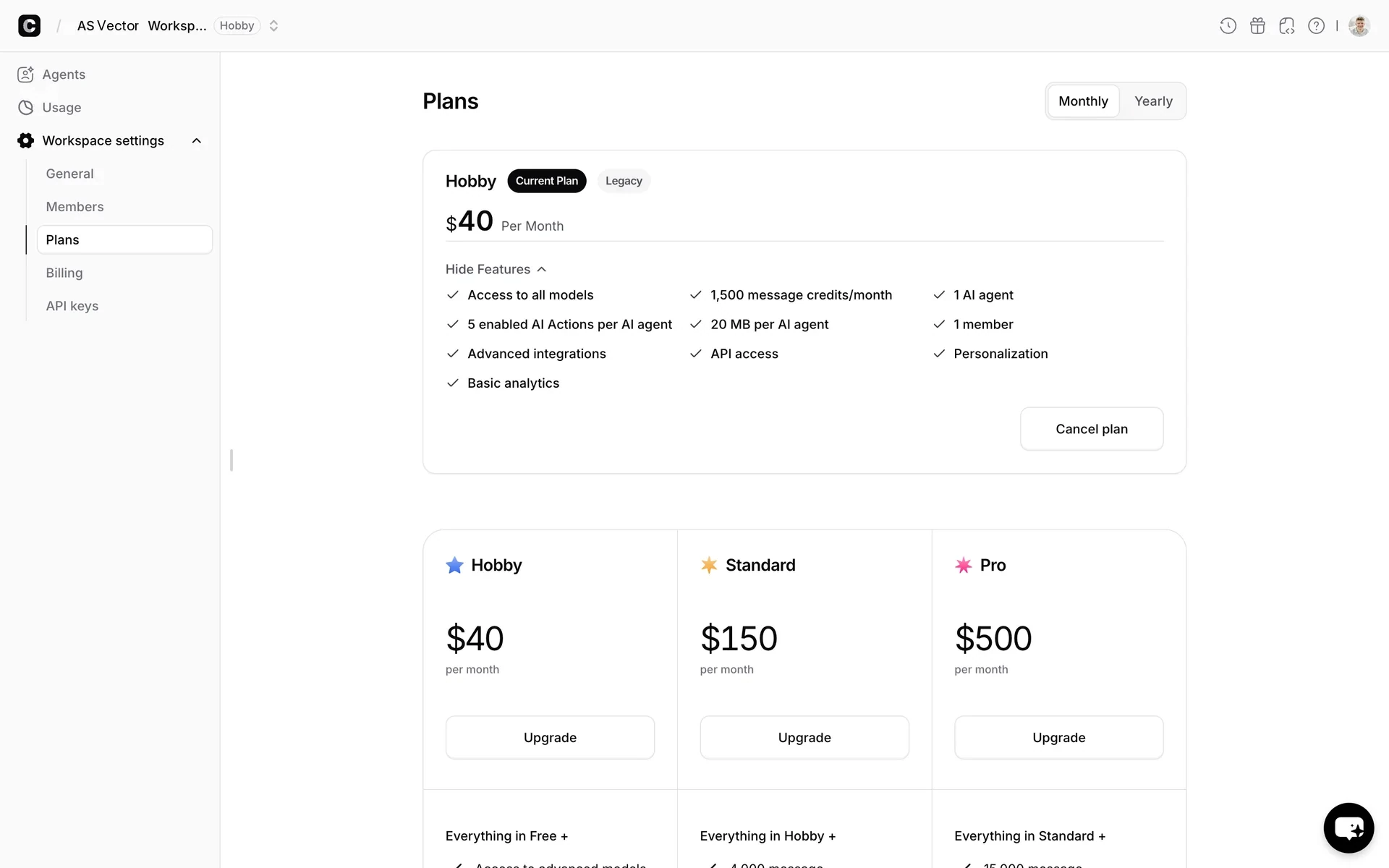Click the 'Everything in Hobby +' text
Image resolution: width=1389 pixels, height=868 pixels.
[x=768, y=836]
